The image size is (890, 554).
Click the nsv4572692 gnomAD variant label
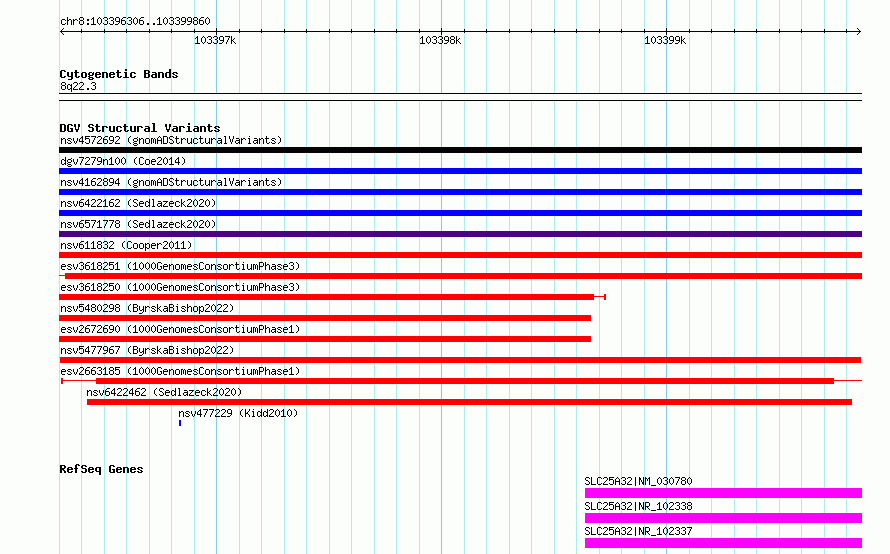171,140
